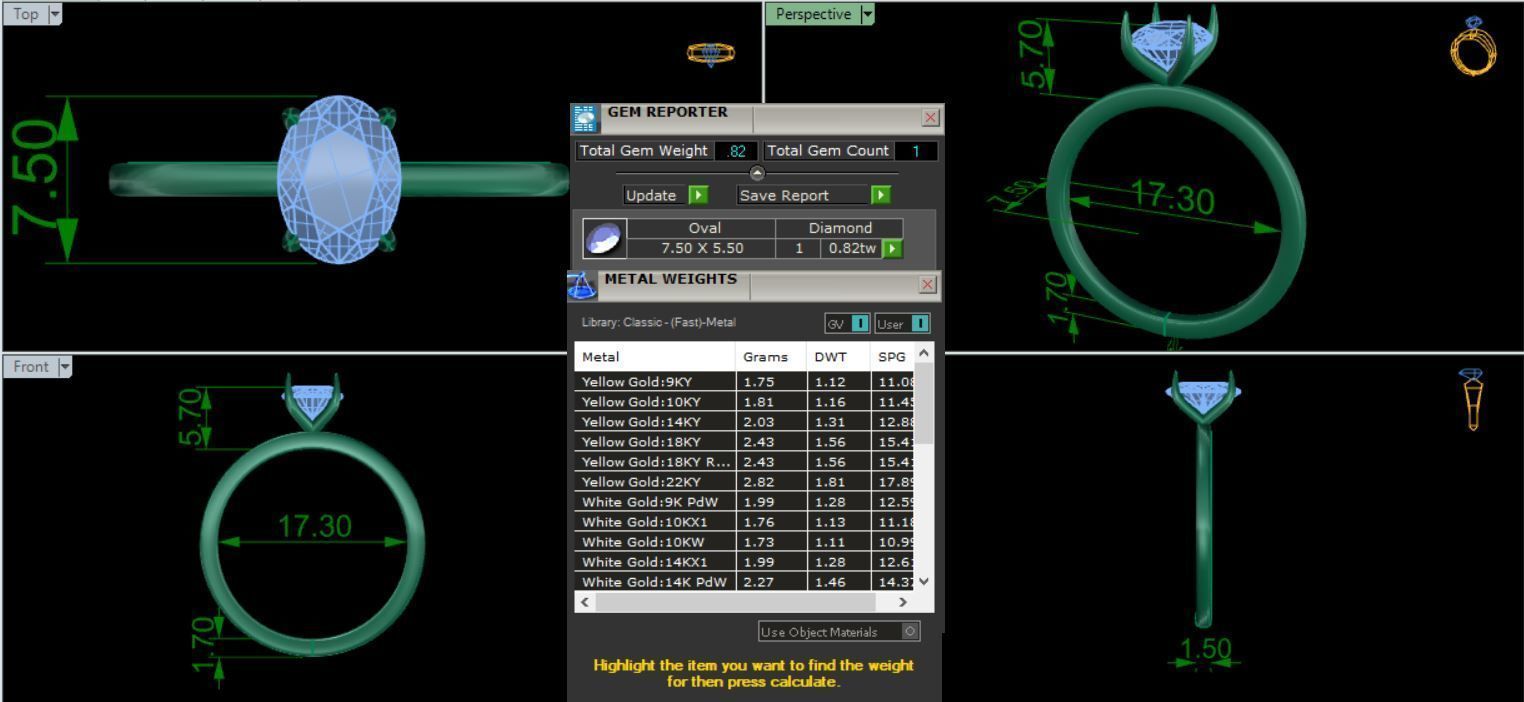The width and height of the screenshot is (1524, 702).
Task: Click the Grams column header
Action: (x=772, y=357)
